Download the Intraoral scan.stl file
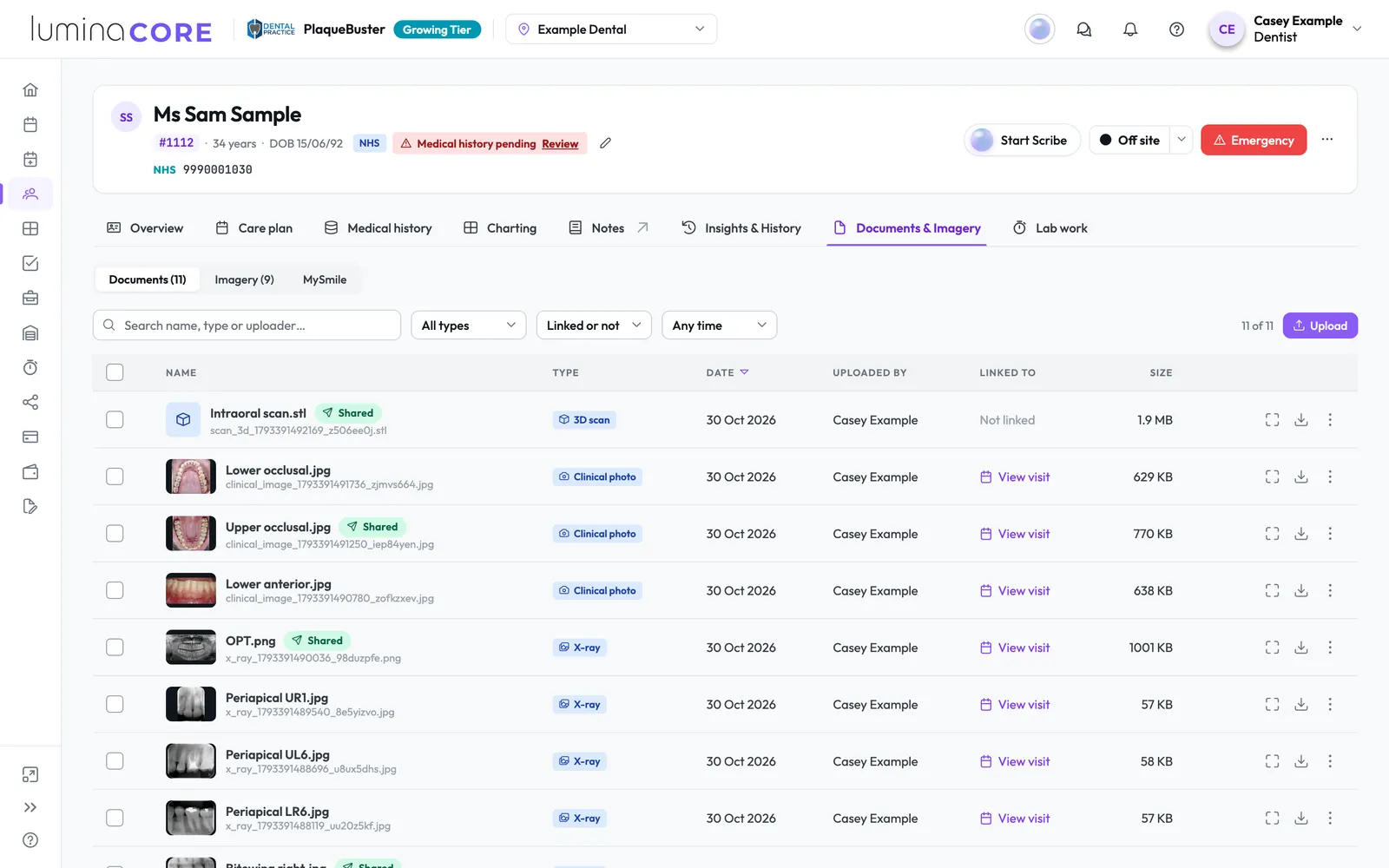The image size is (1389, 868). point(1301,420)
